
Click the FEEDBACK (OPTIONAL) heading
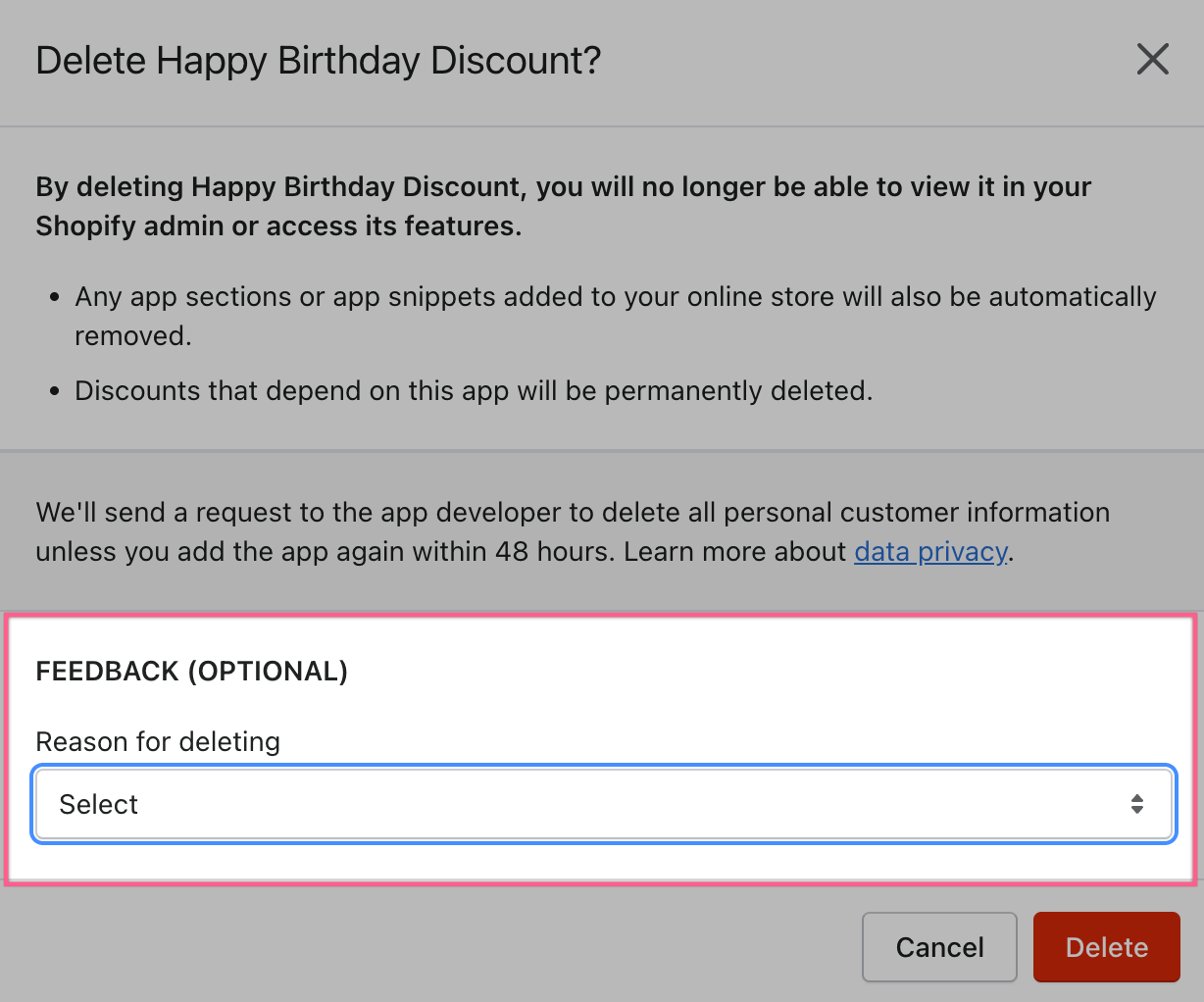192,672
